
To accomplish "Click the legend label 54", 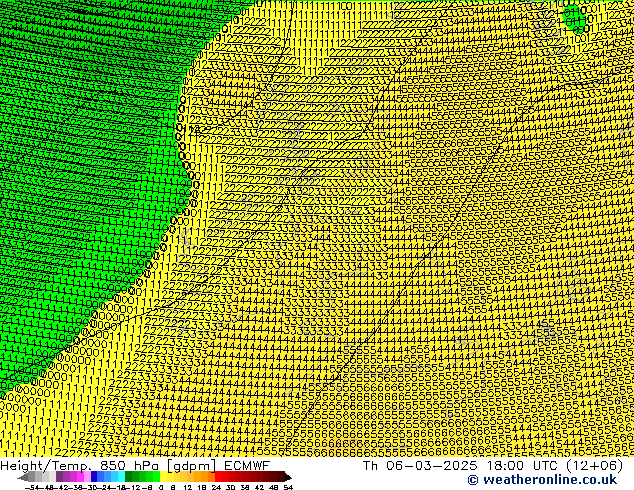I will point(288,487).
